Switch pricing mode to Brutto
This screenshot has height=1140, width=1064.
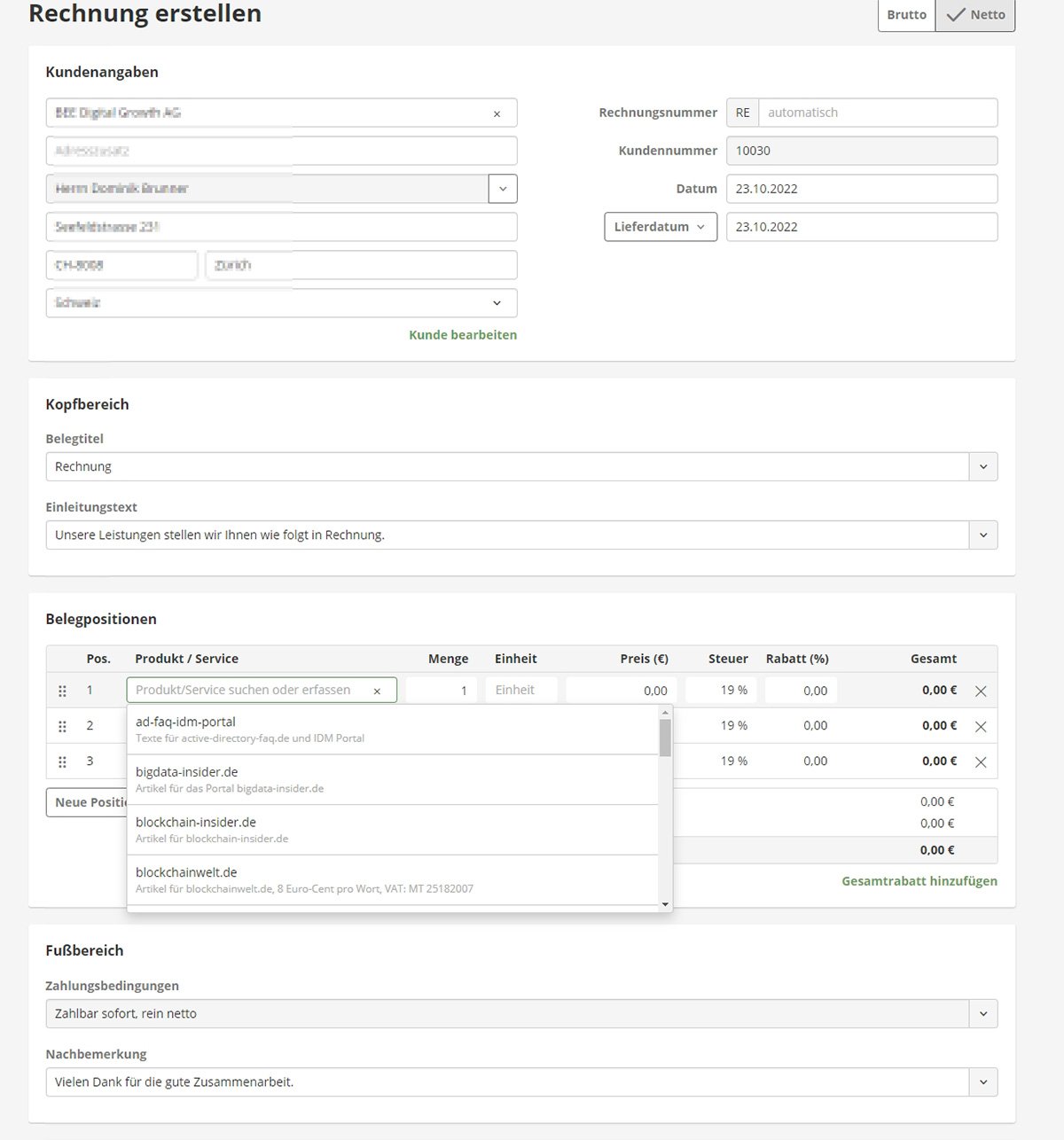pyautogui.click(x=906, y=15)
